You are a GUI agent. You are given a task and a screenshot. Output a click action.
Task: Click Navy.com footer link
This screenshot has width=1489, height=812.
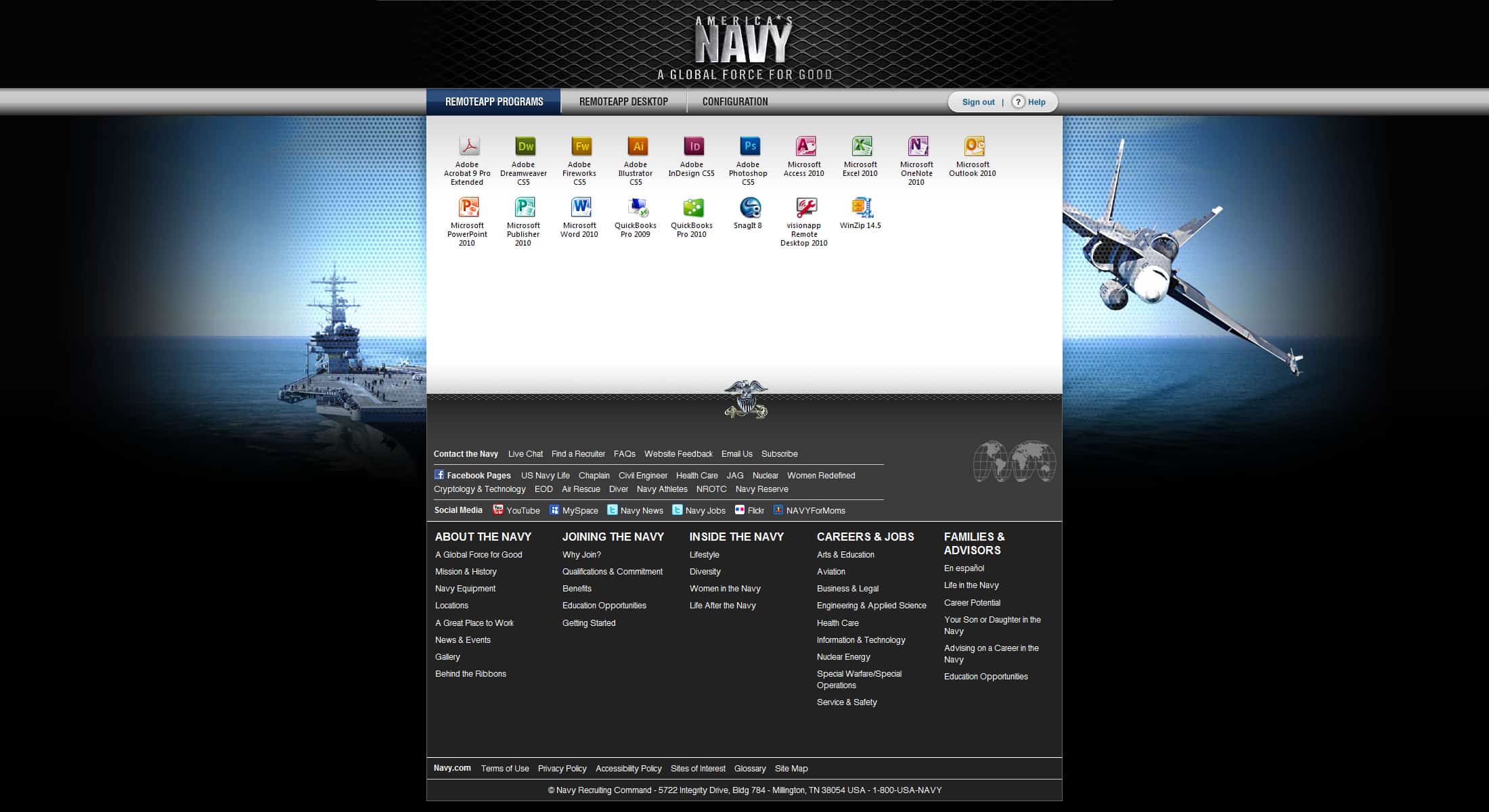click(x=452, y=768)
